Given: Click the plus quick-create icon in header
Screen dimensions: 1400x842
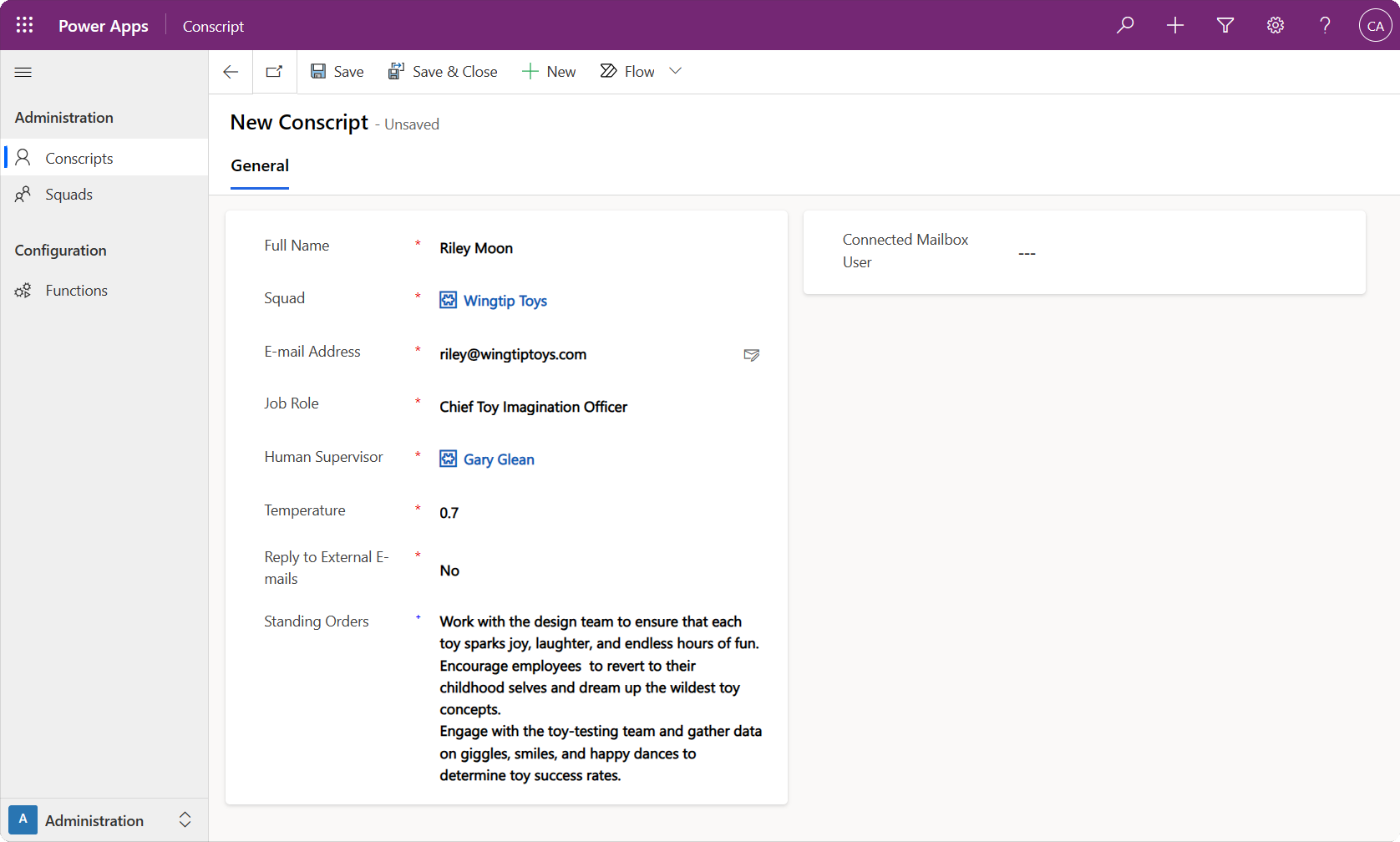Looking at the screenshot, I should 1175,25.
